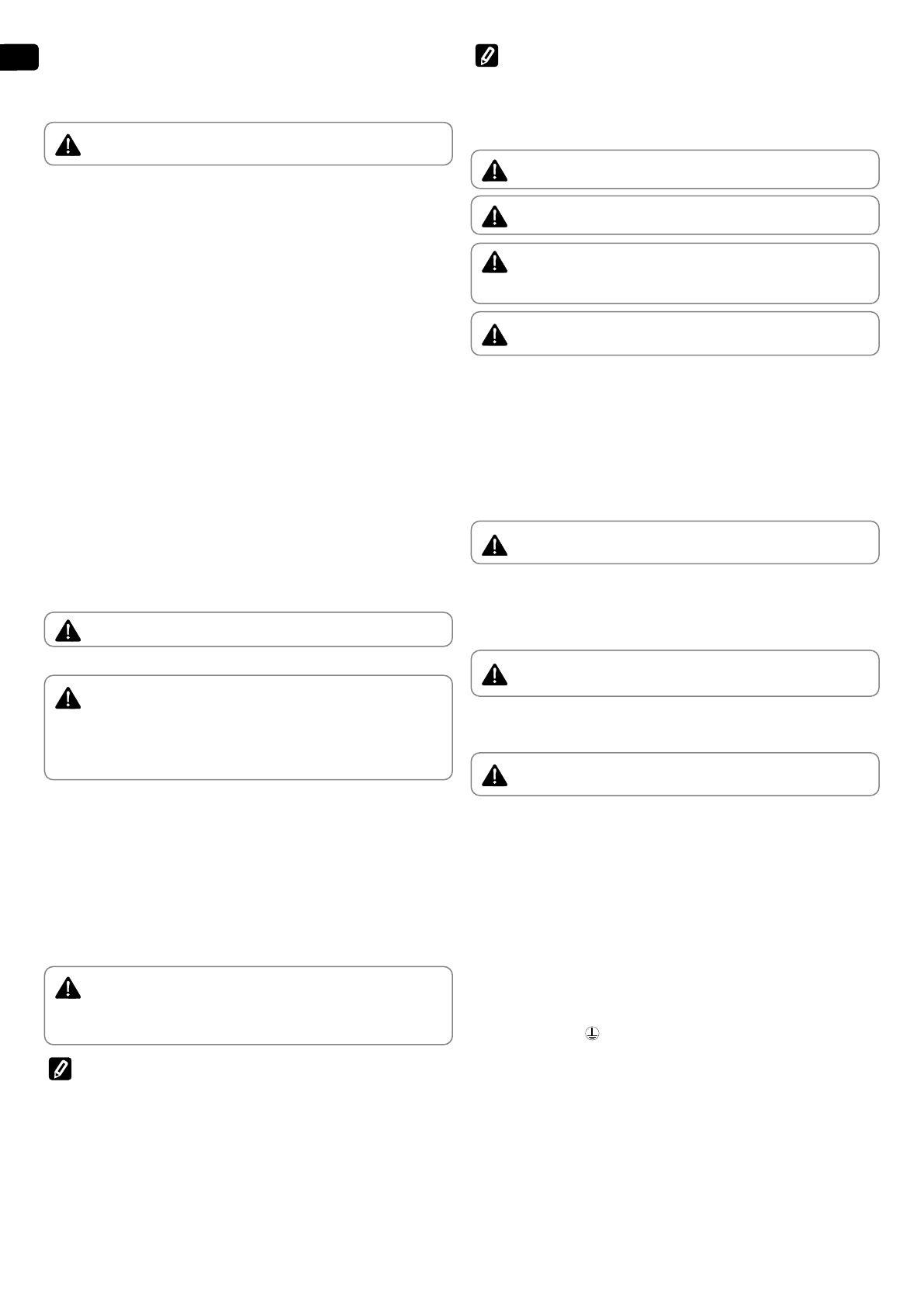Click blank area inside last right-column warning box
Viewport: 924px width, 1307px height.
coord(683,775)
